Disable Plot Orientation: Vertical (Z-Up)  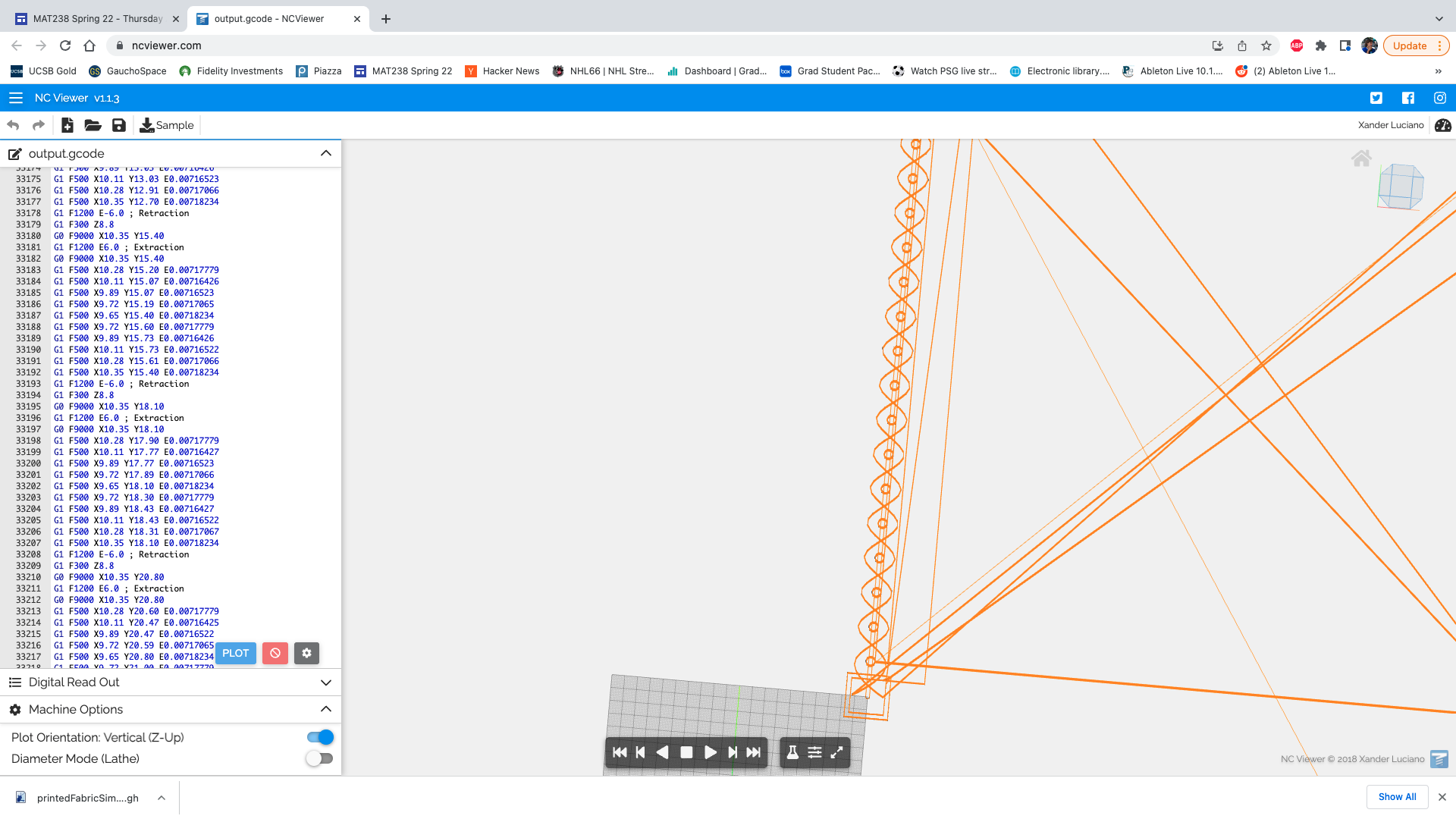coord(319,736)
